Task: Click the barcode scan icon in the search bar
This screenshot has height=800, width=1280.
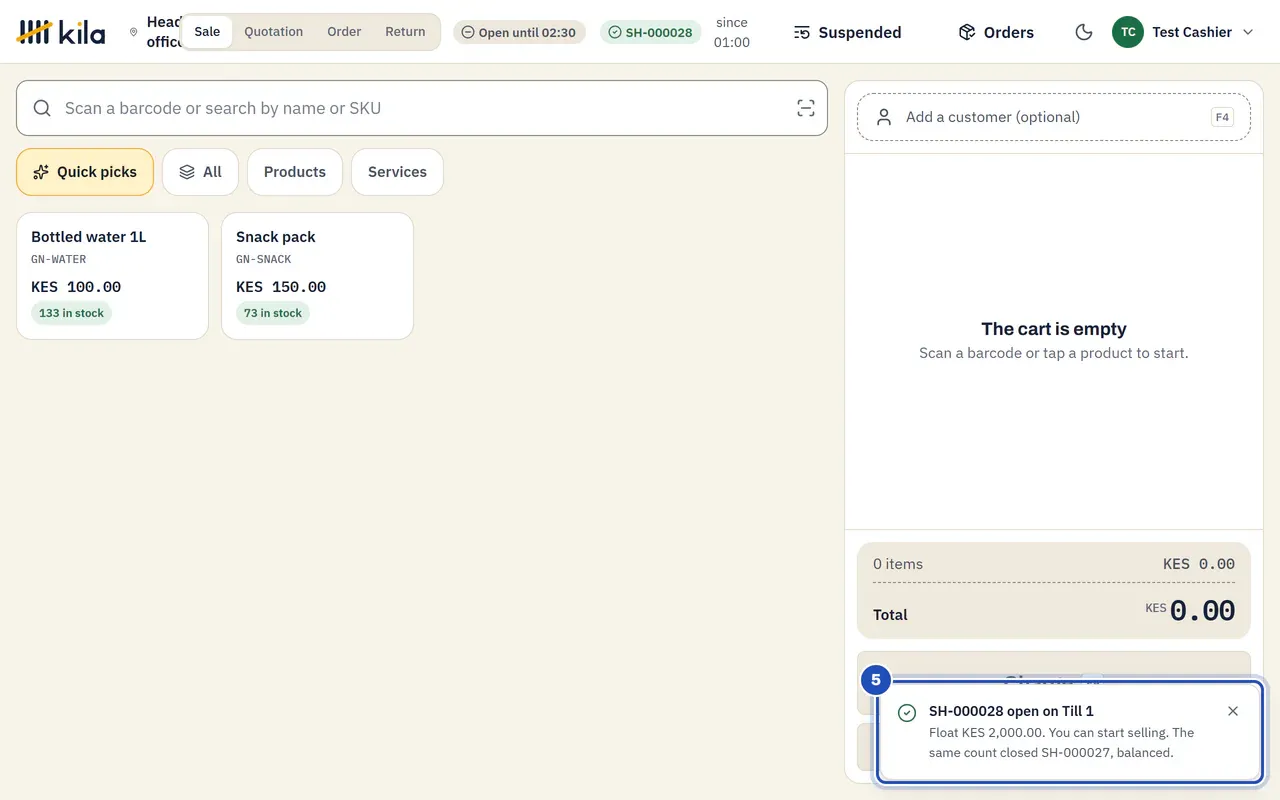Action: point(806,108)
